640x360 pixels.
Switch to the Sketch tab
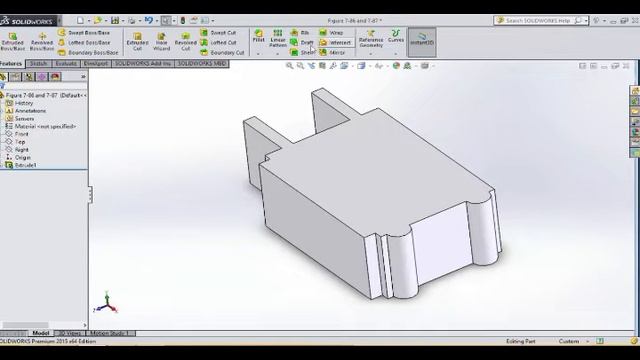click(x=38, y=64)
